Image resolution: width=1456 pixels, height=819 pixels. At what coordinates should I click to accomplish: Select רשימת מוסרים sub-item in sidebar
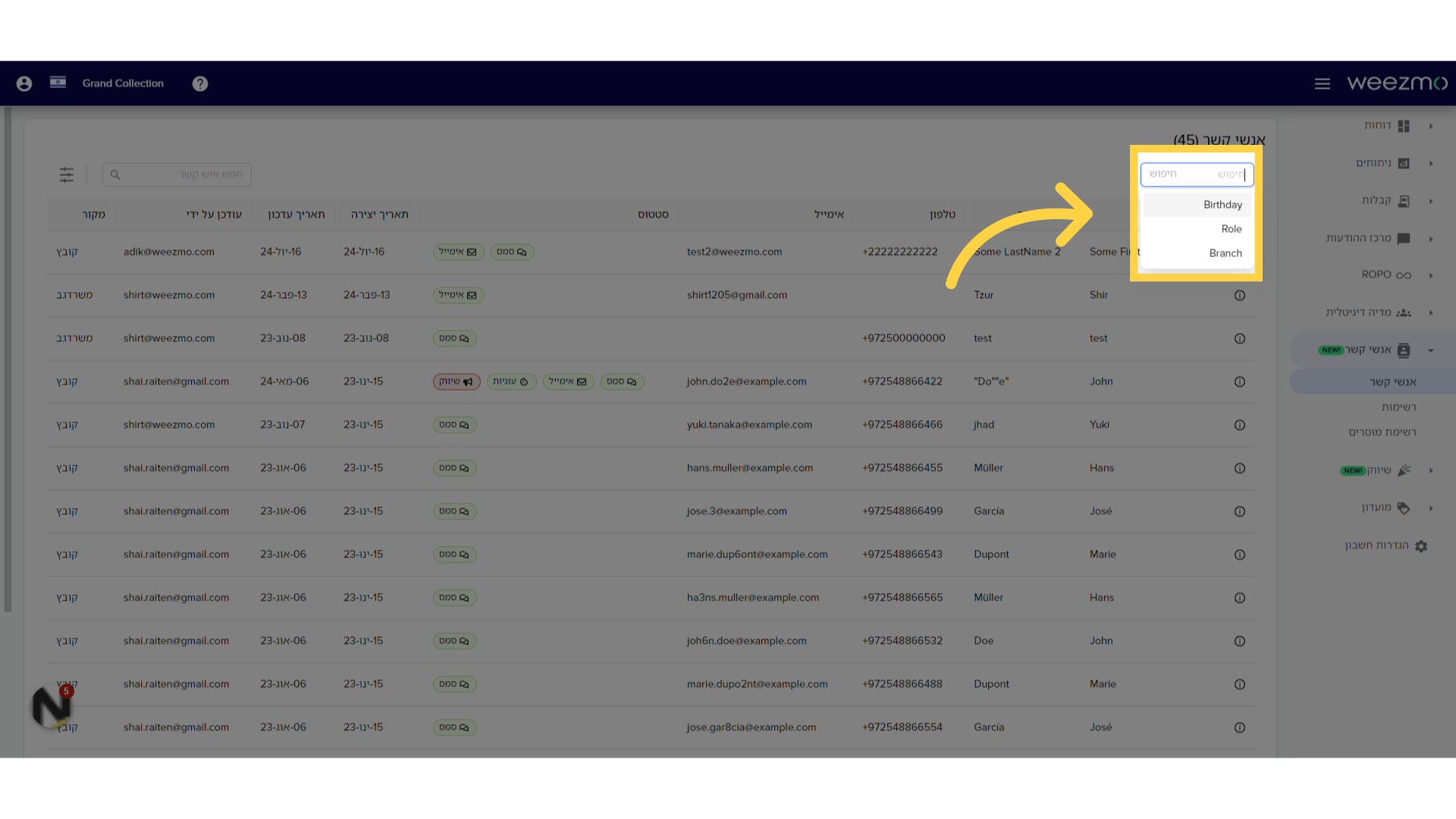(x=1382, y=432)
